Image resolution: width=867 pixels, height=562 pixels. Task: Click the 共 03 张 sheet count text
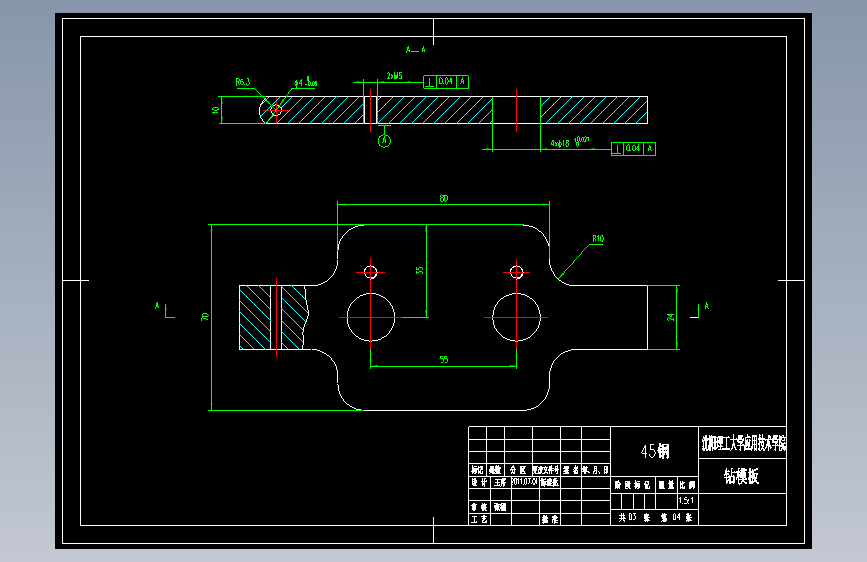click(x=634, y=518)
